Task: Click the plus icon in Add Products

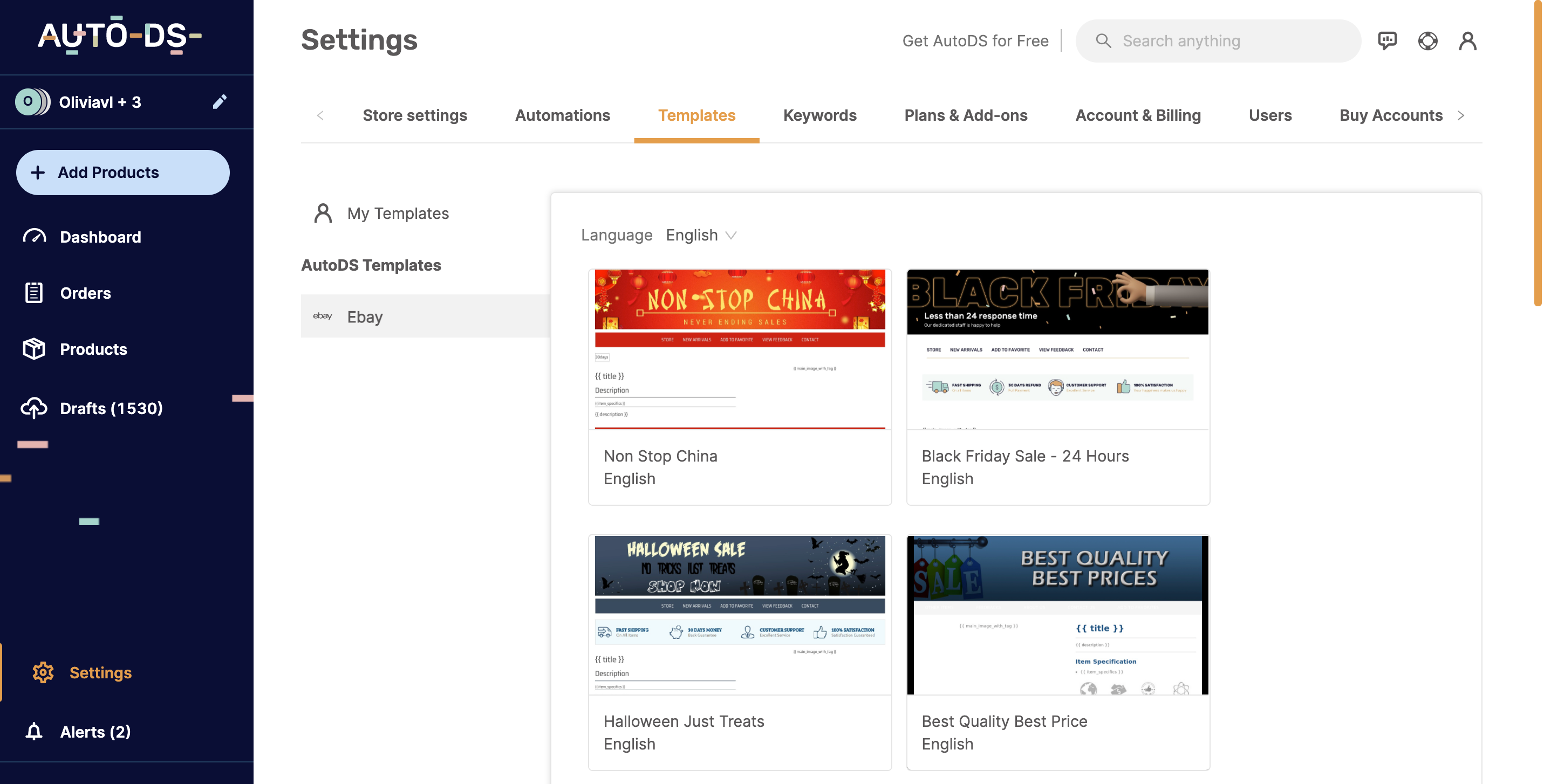Action: point(38,173)
